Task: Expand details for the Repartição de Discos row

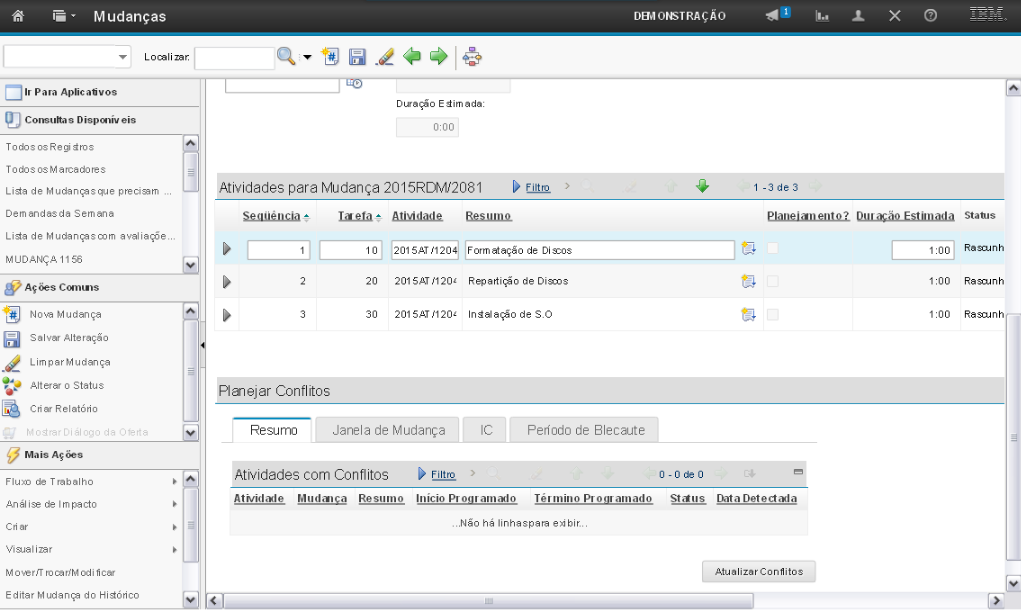Action: point(227,282)
